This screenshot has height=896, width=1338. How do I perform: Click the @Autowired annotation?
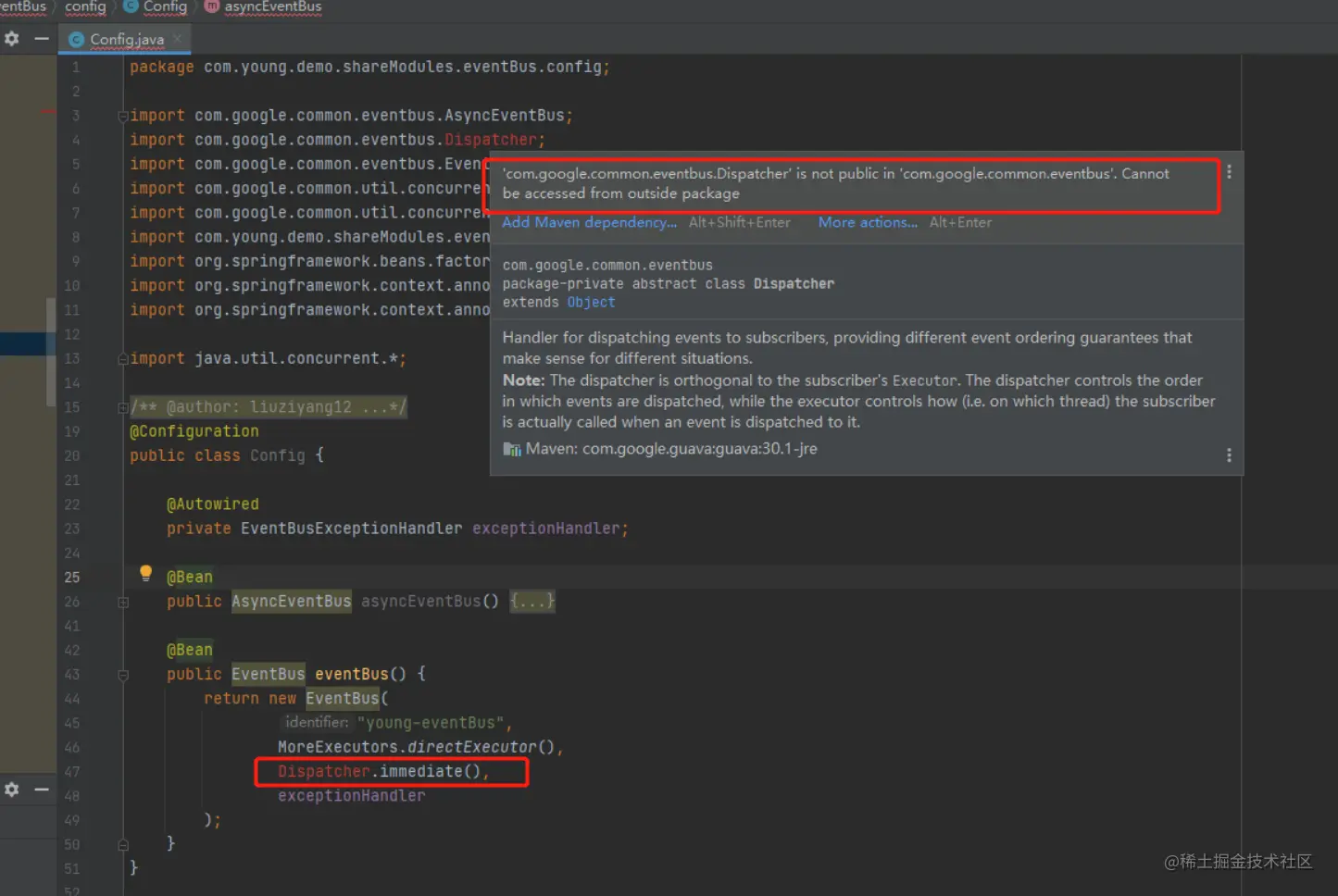point(213,504)
